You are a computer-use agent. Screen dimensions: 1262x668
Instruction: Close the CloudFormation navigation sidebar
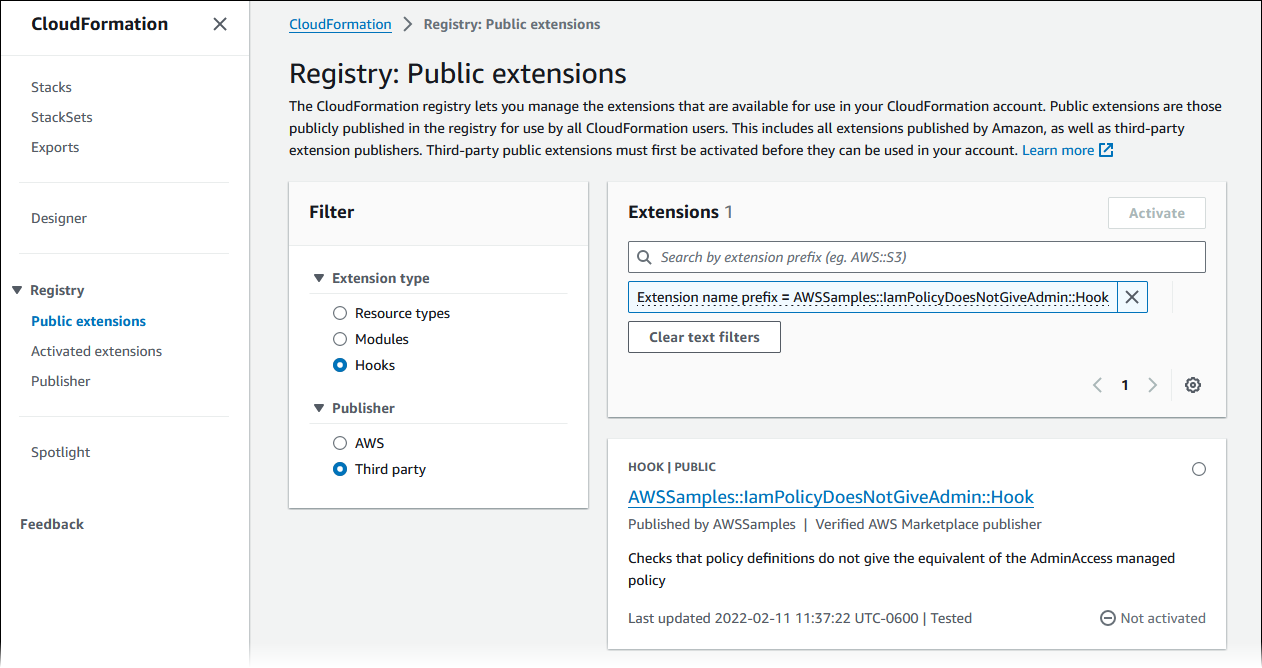[220, 24]
